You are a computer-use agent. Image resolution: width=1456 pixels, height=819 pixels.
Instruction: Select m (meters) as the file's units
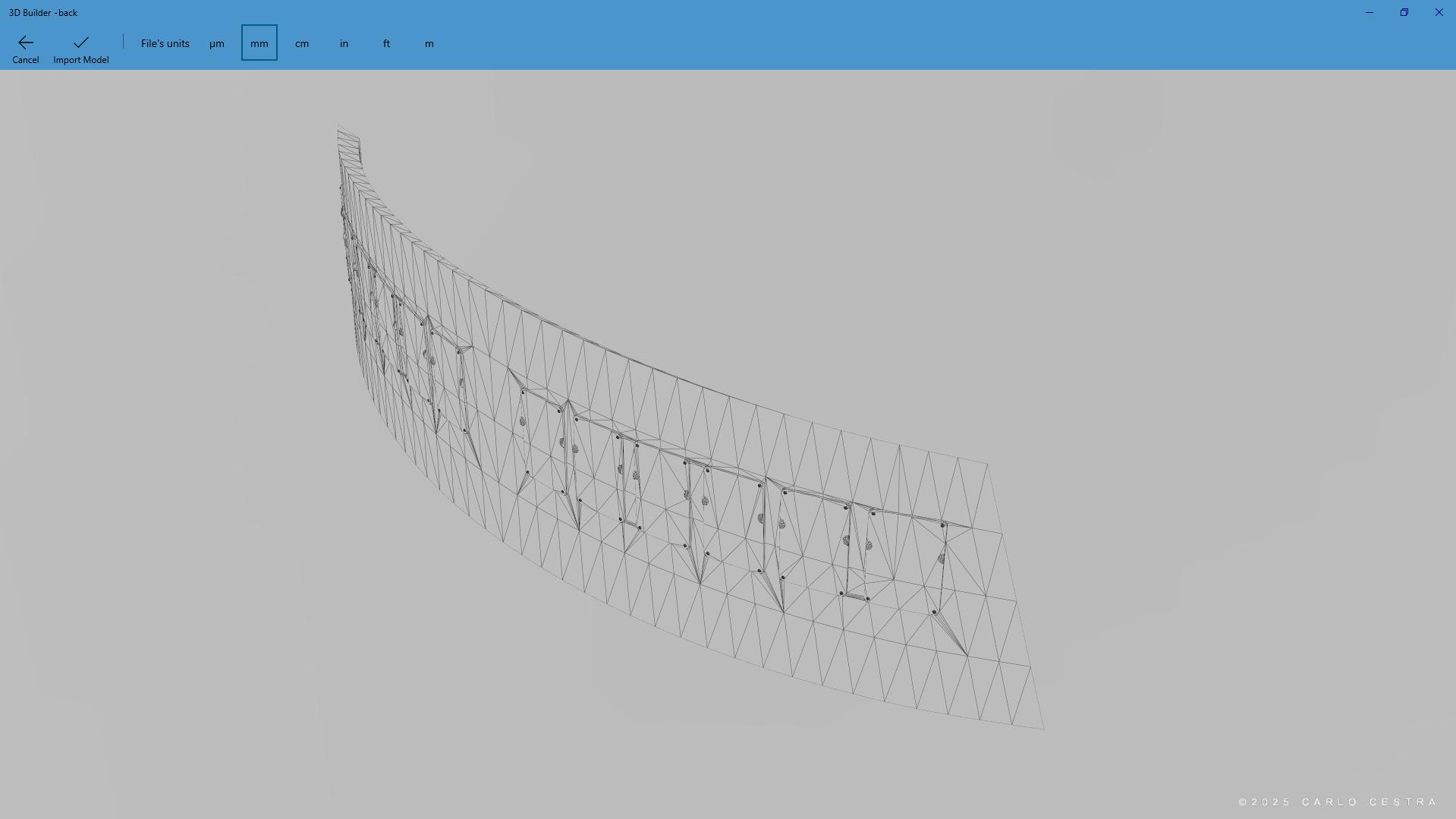point(429,43)
